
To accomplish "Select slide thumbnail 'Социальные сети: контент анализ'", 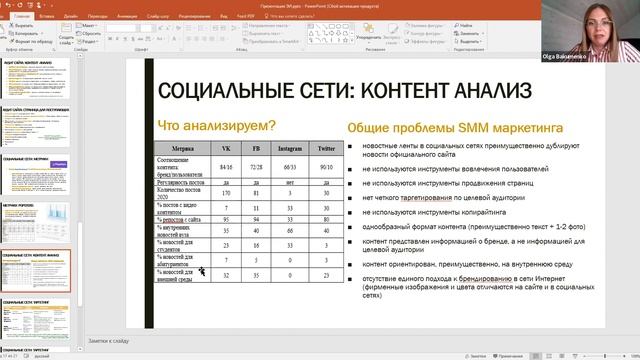I will click(x=36, y=271).
